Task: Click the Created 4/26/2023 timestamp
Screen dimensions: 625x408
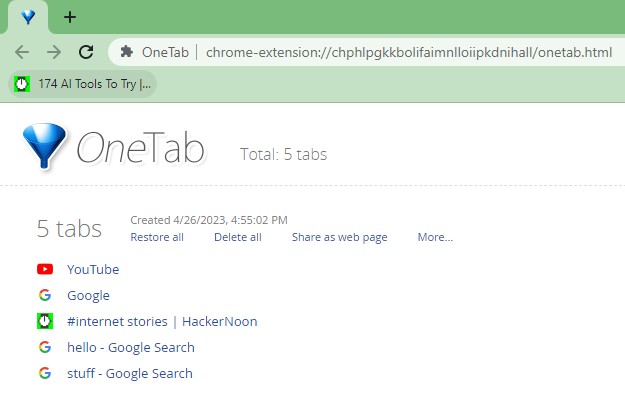Action: pos(209,220)
